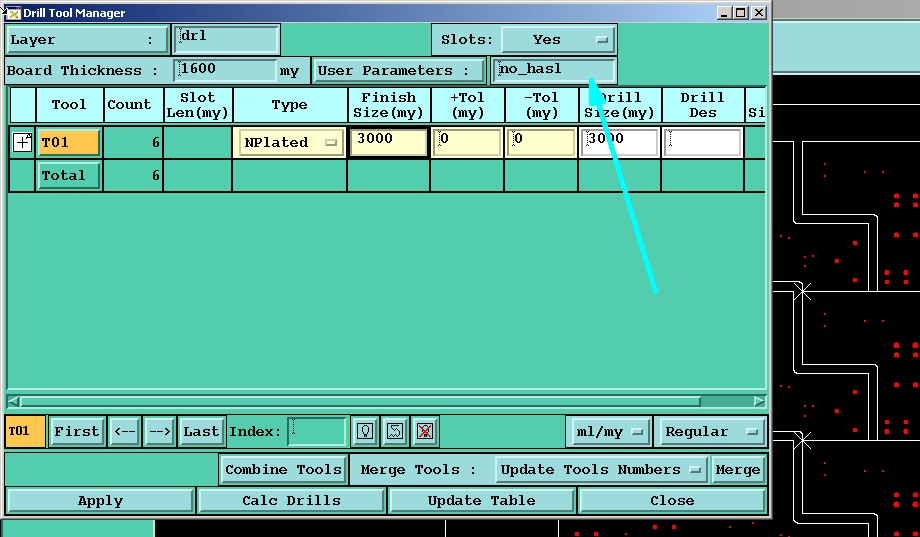This screenshot has width=920, height=537.
Task: Go to First tool
Action: point(77,431)
